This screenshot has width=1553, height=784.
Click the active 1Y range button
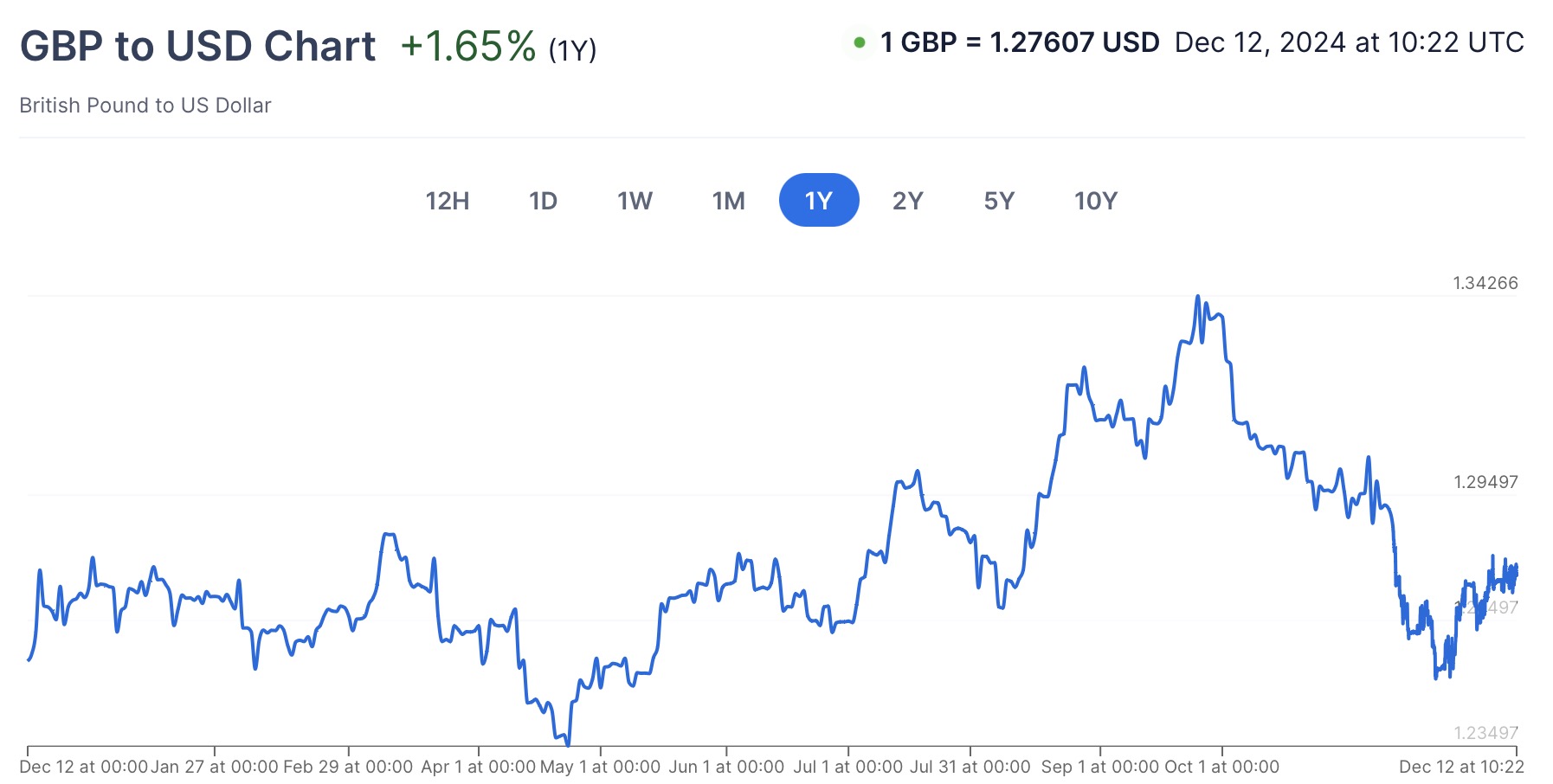click(x=819, y=201)
